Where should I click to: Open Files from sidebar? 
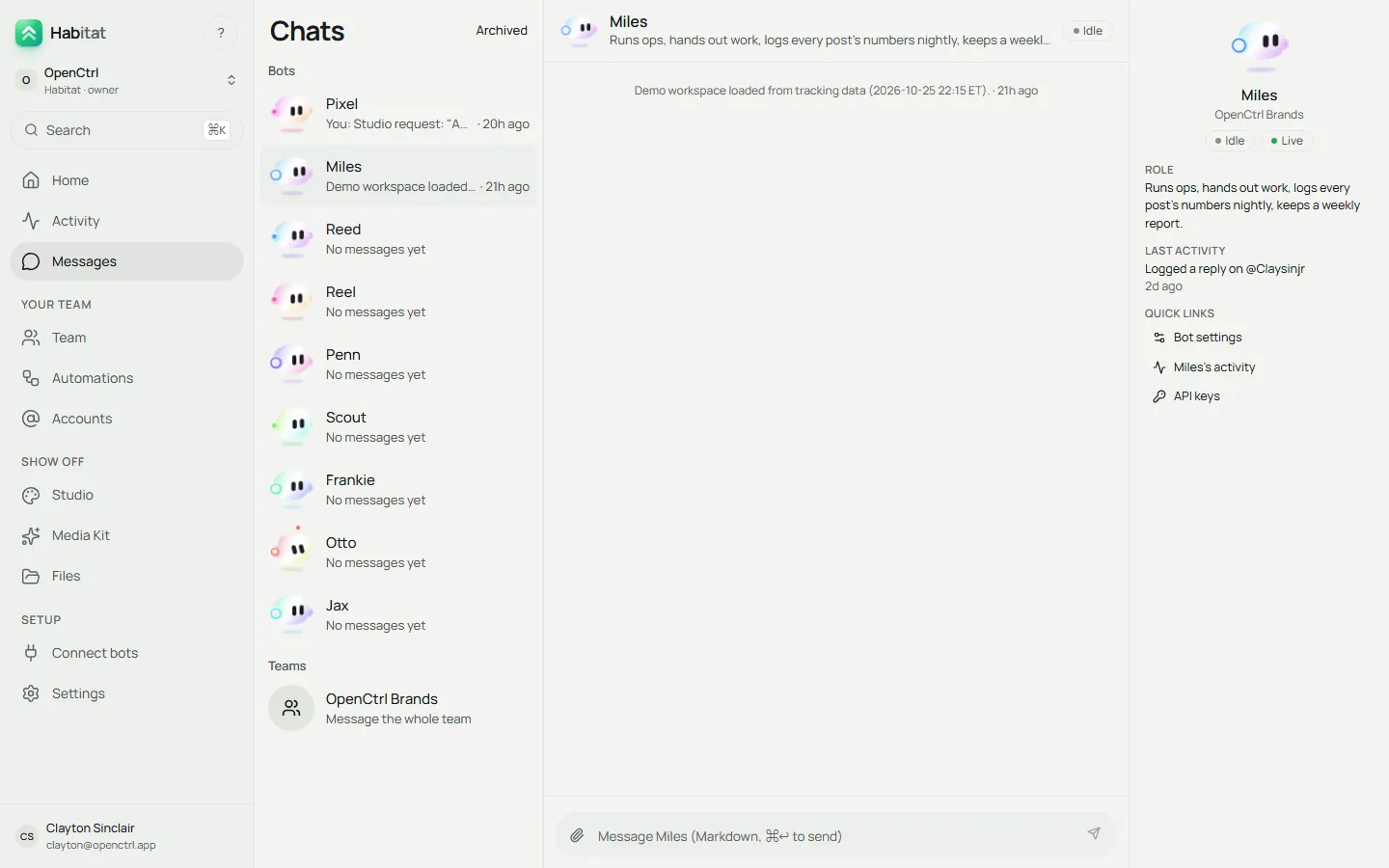pos(127,576)
